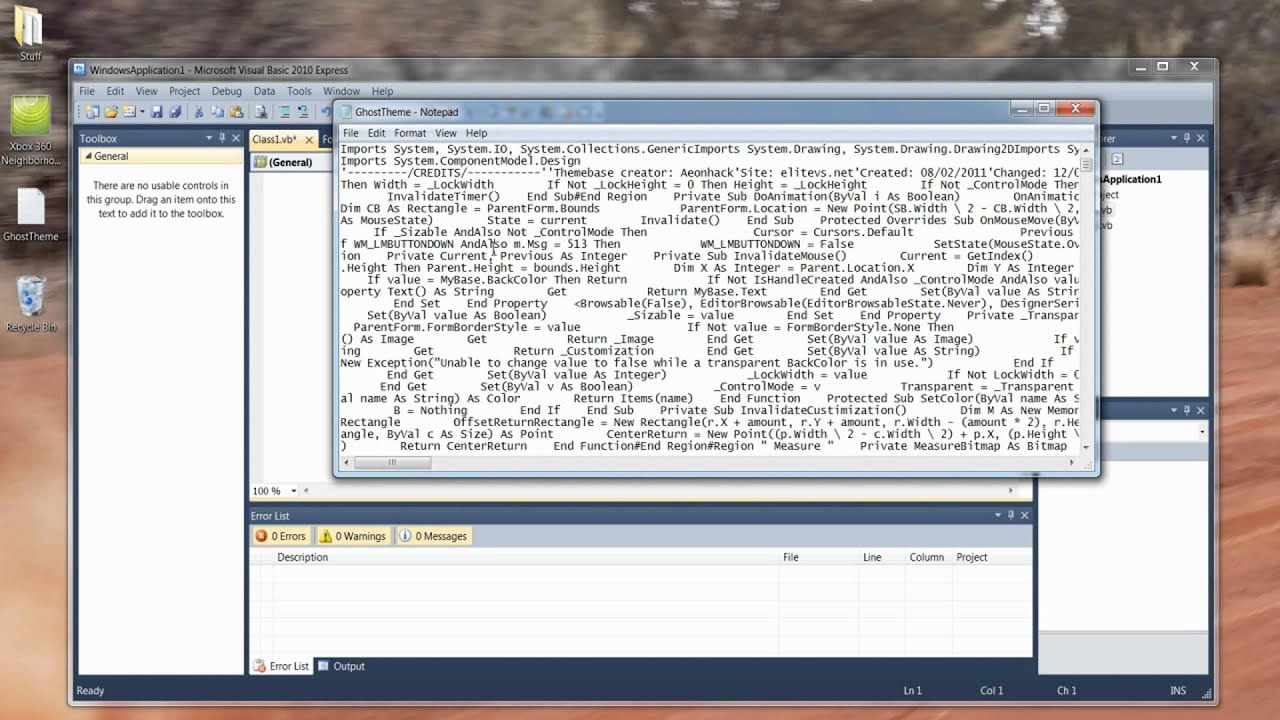Screen dimensions: 1280x720
Task: Click the Solution Explorer auto-hide pin icon
Action: tap(1187, 138)
